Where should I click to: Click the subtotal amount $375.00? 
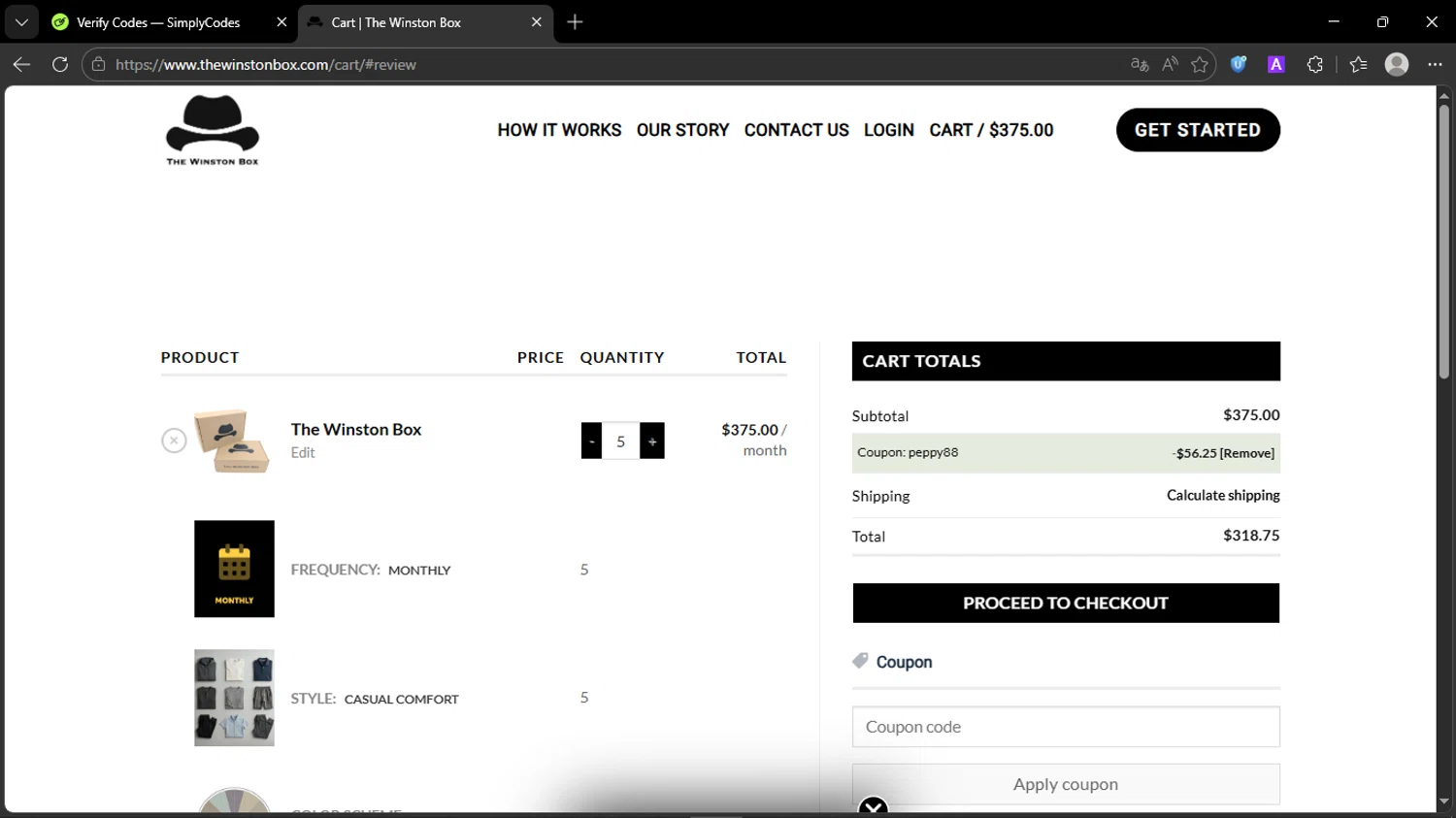pyautogui.click(x=1251, y=415)
